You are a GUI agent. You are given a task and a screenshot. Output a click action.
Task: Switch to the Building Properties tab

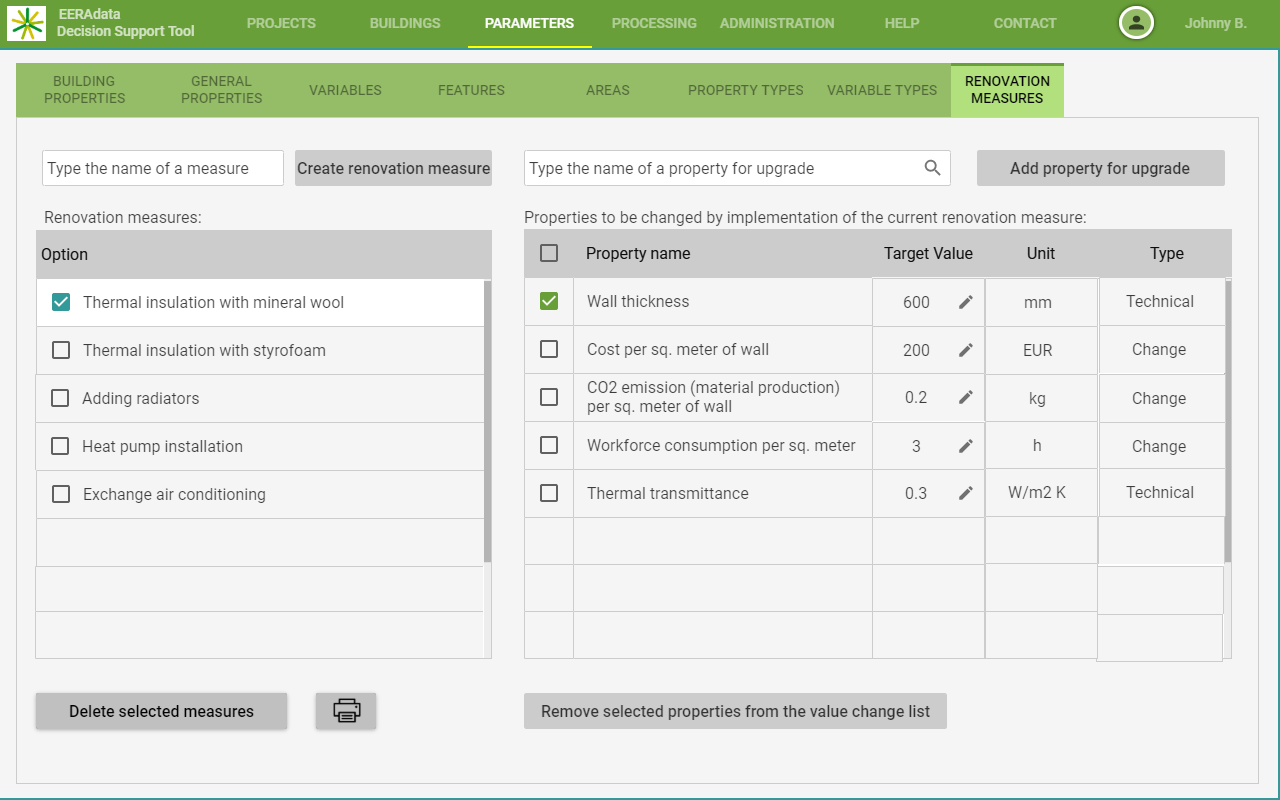(x=85, y=90)
